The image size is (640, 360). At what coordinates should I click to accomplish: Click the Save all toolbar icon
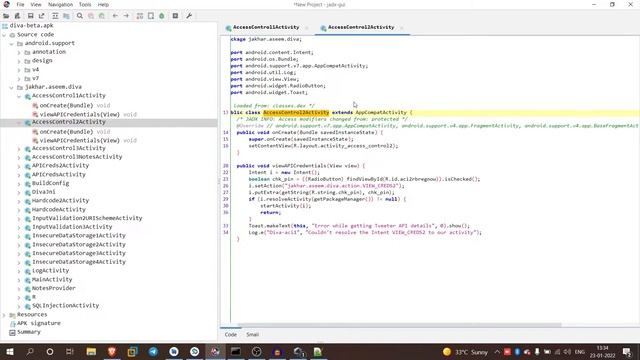point(30,16)
